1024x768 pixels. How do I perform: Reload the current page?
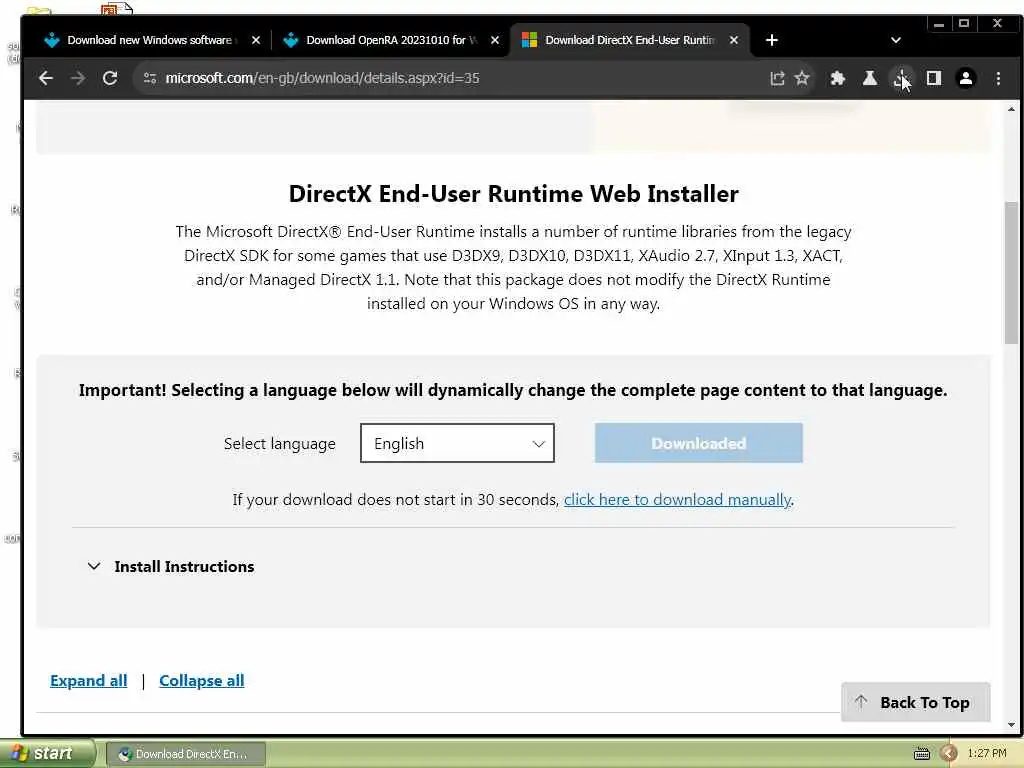click(x=110, y=78)
